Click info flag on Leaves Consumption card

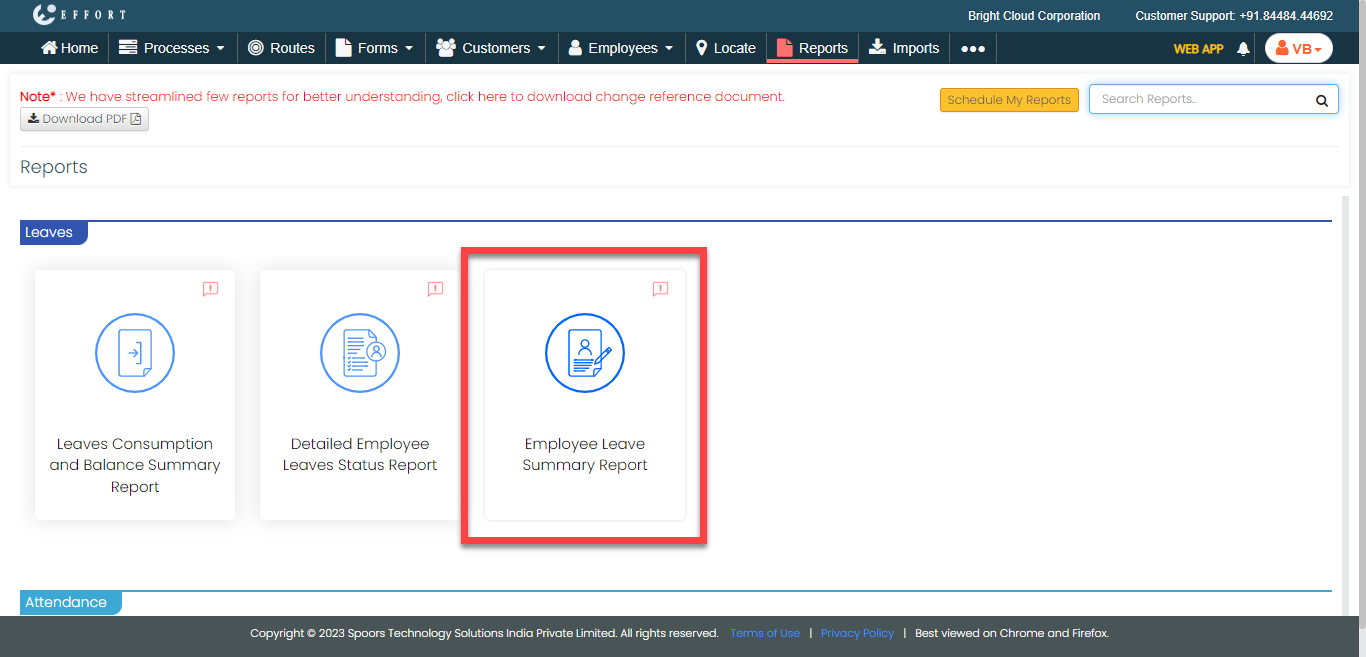tap(210, 289)
